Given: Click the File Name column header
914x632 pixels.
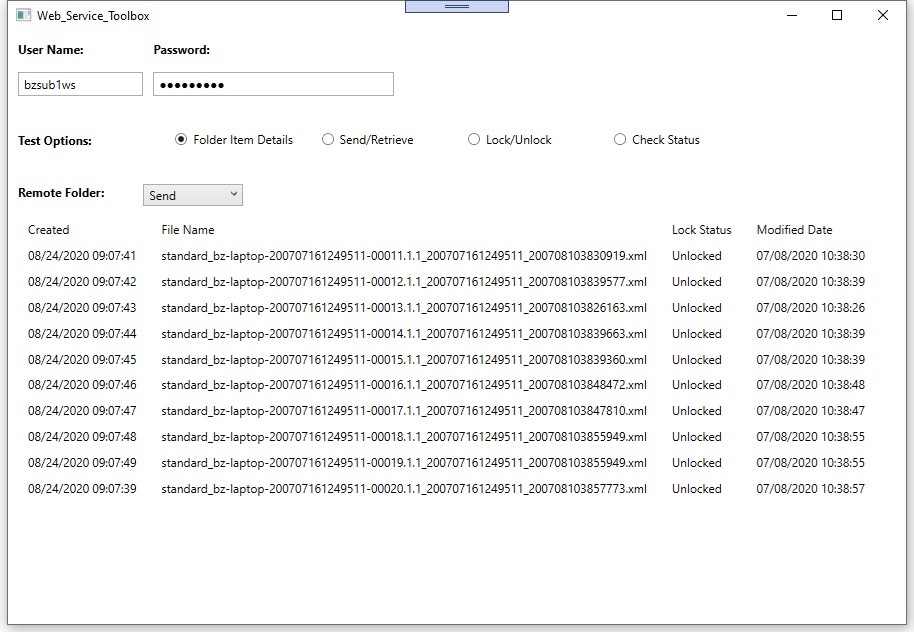Looking at the screenshot, I should tap(188, 230).
